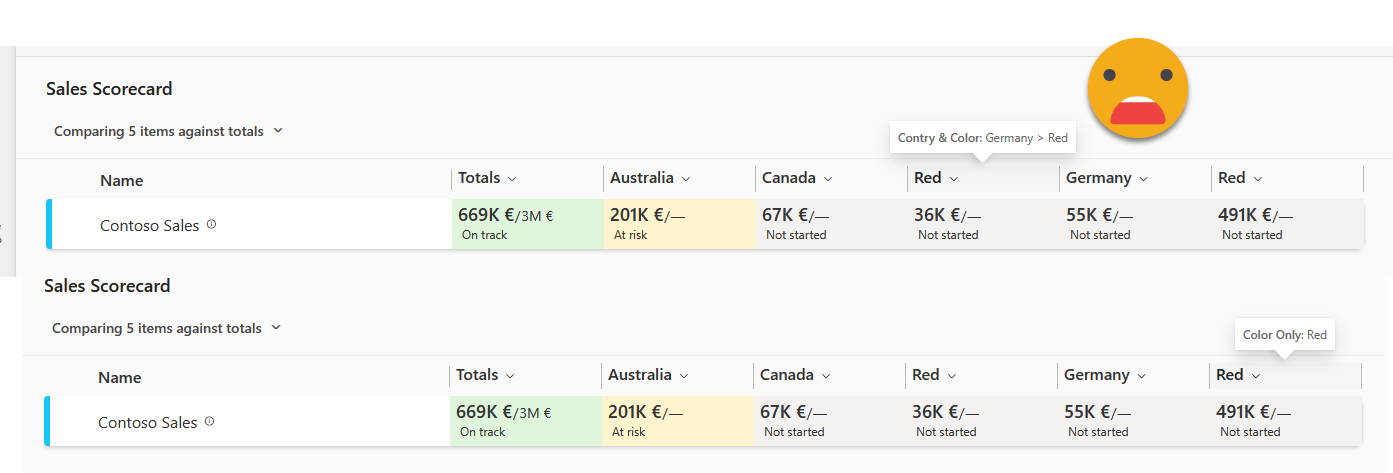Select yellow At risk Australia cell in lower scorecard

pos(677,421)
